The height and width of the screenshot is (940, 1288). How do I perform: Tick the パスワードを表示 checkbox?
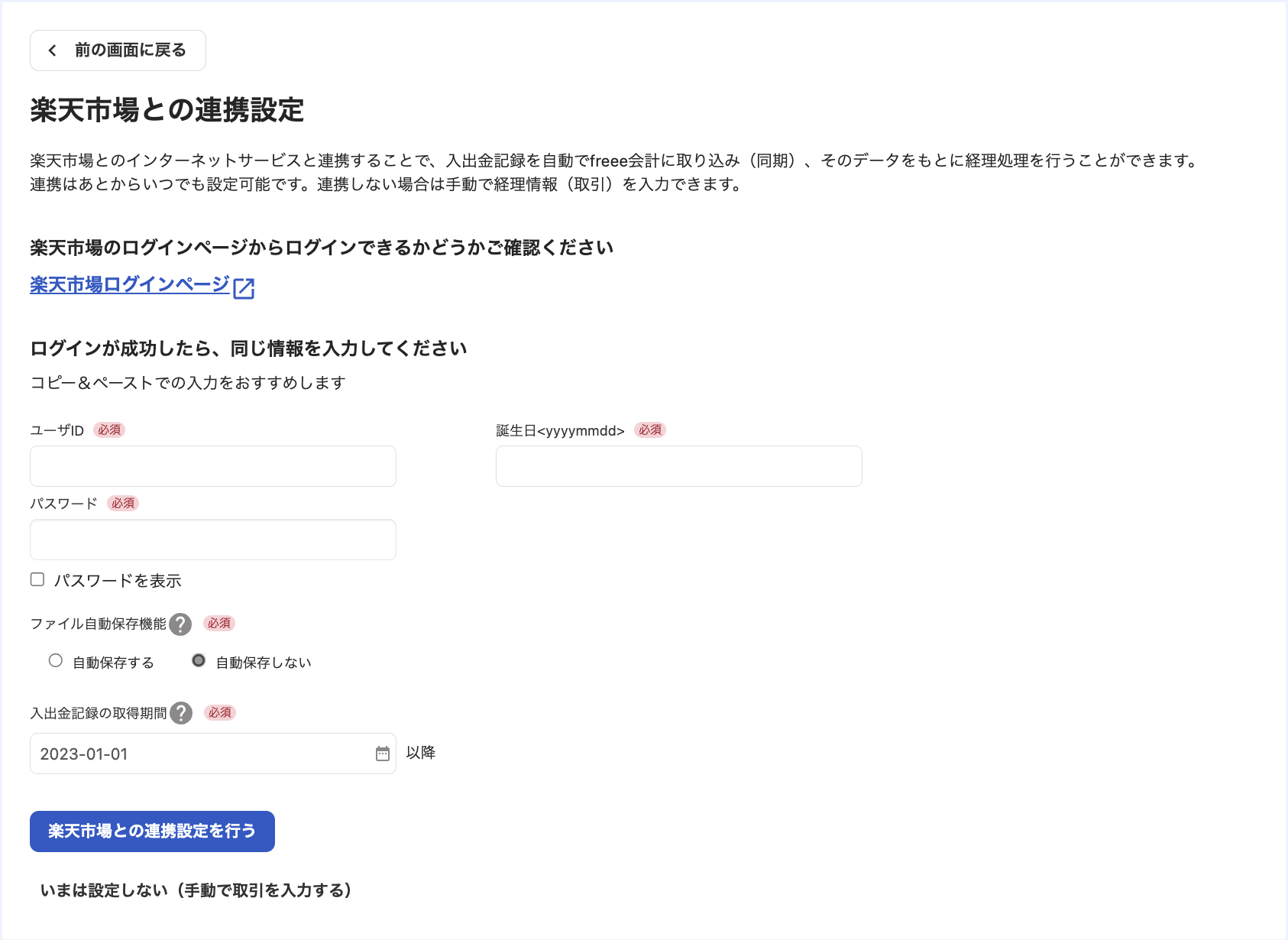37,579
